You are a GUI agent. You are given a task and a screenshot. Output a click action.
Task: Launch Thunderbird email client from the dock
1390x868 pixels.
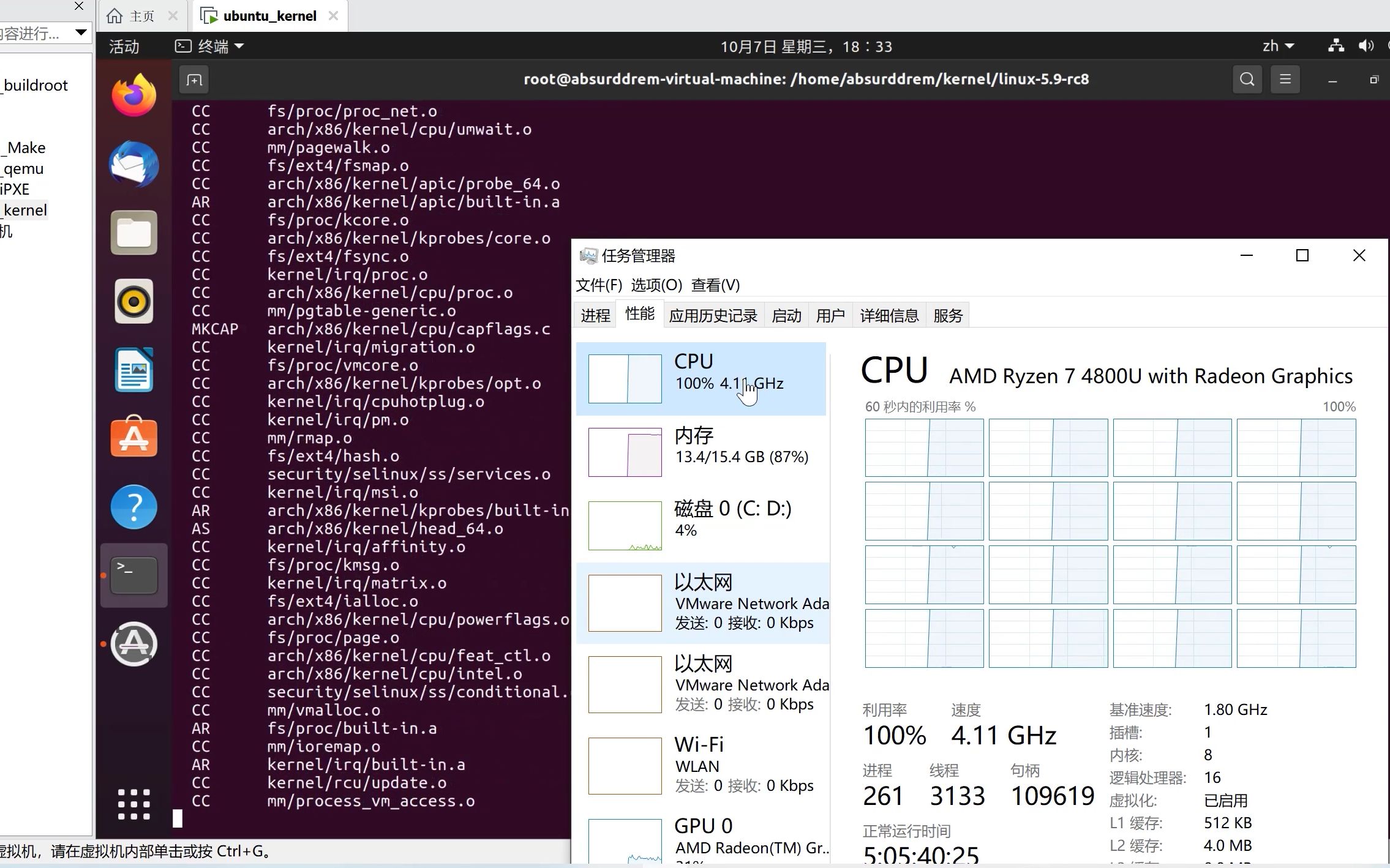coord(133,163)
